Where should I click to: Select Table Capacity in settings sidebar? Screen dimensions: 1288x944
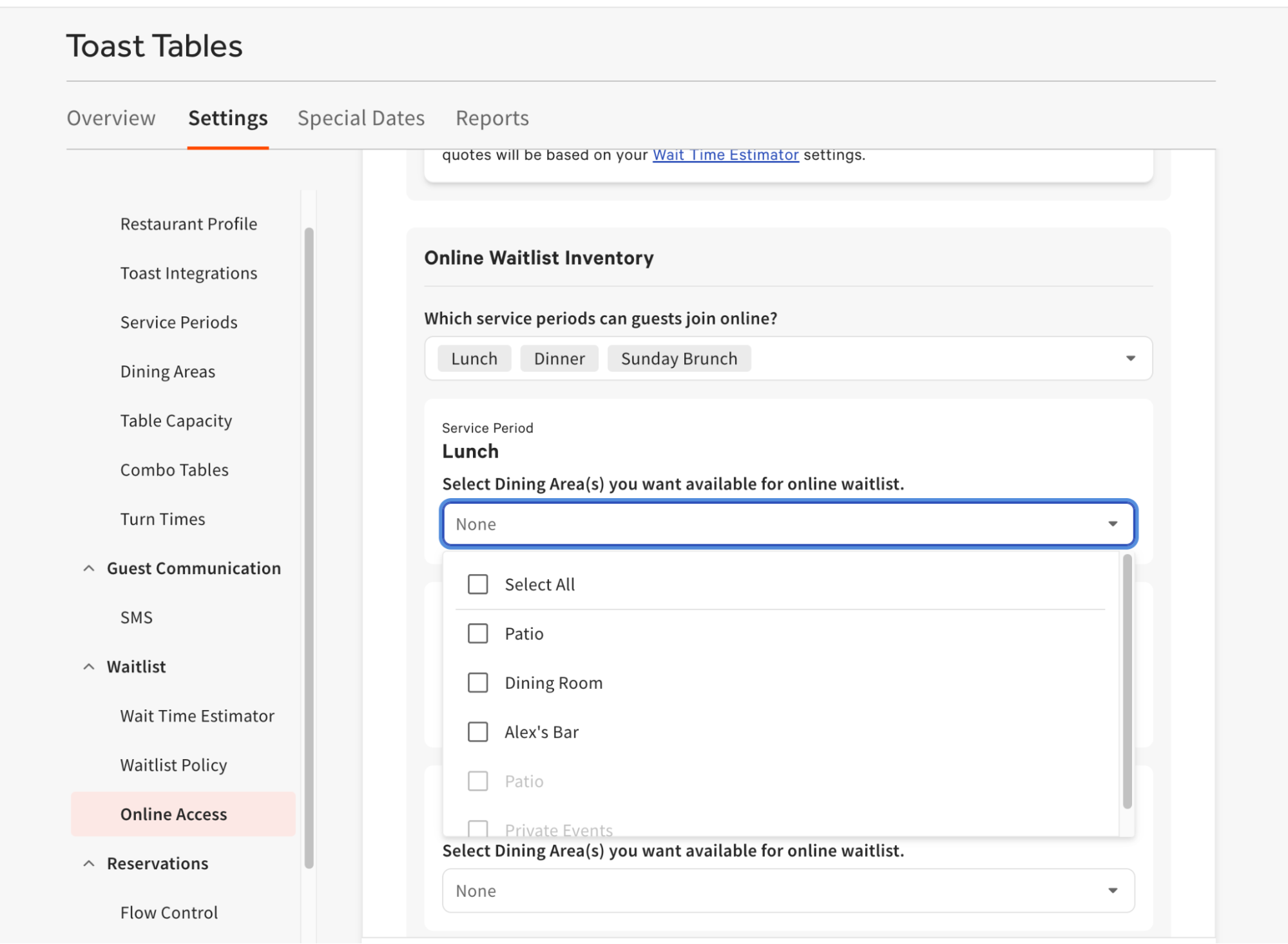[x=176, y=421]
